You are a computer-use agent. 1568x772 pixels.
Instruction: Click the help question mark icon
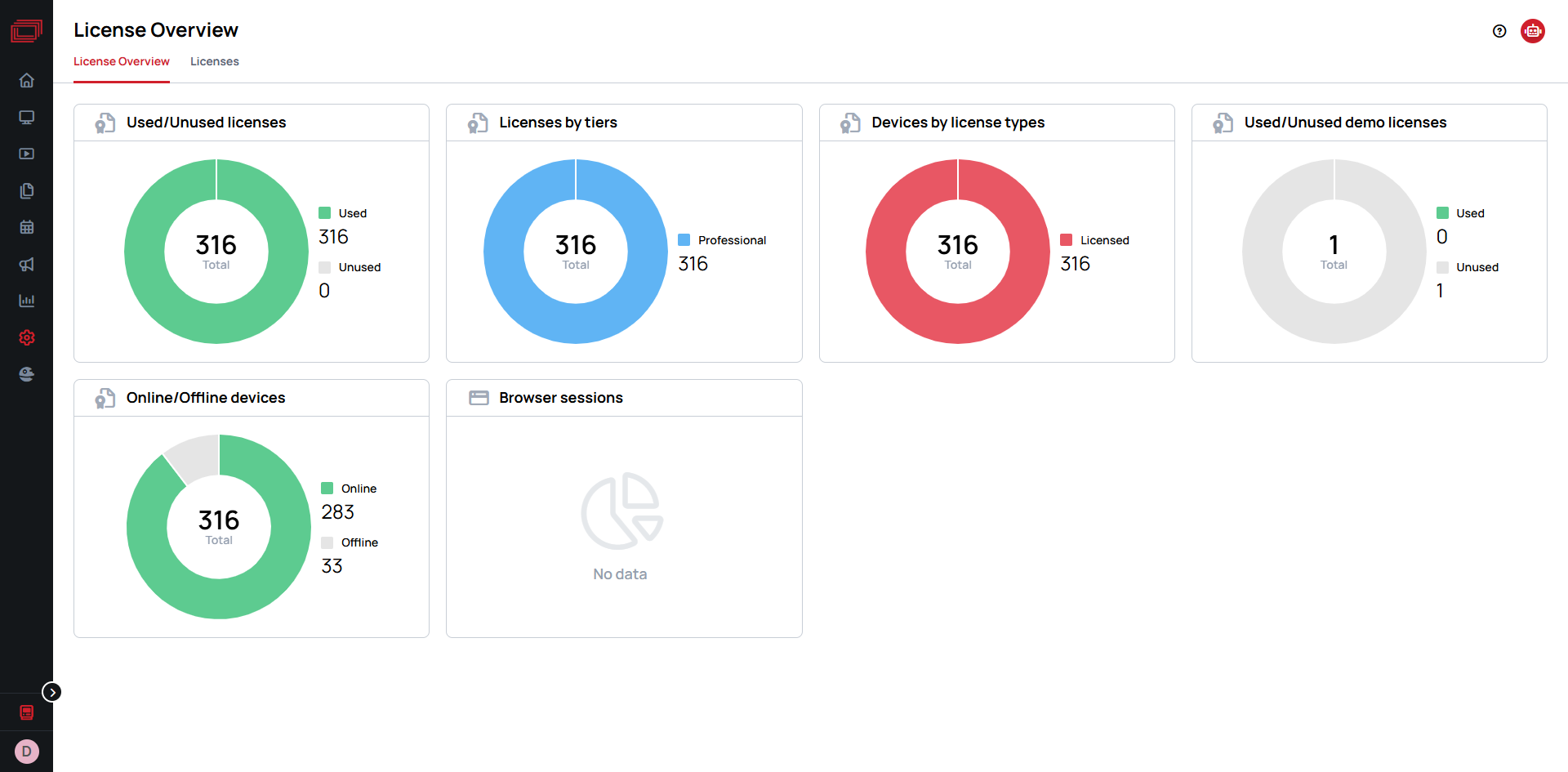coord(1499,31)
